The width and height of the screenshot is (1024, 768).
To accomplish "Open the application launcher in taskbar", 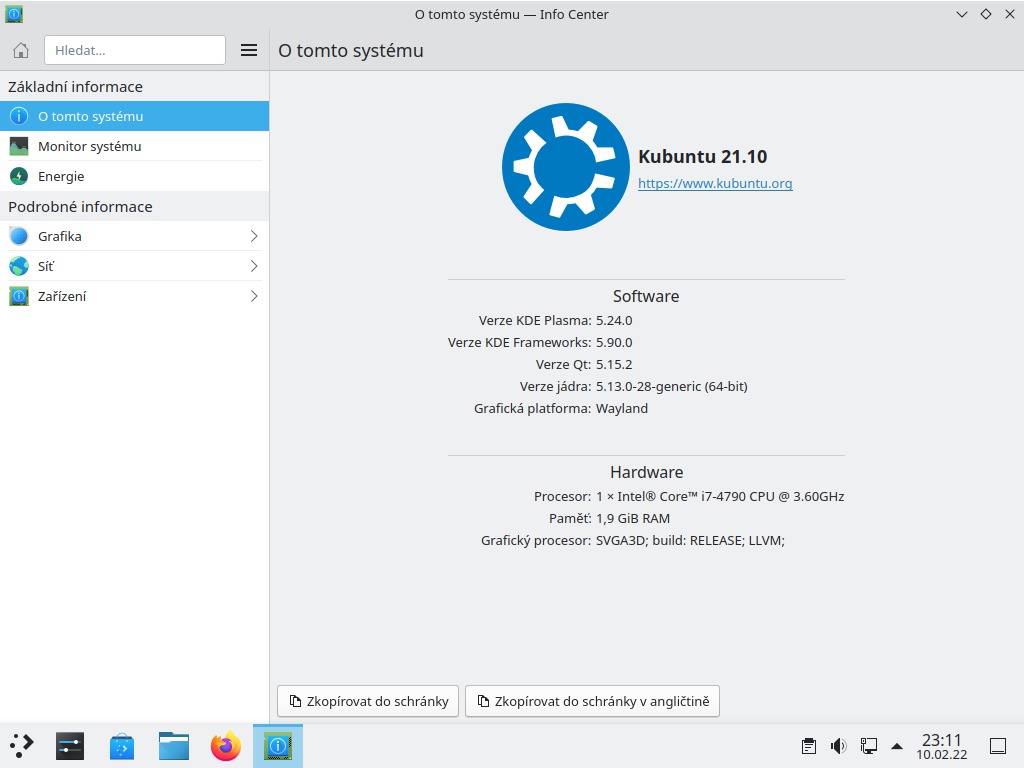I will coord(22,746).
